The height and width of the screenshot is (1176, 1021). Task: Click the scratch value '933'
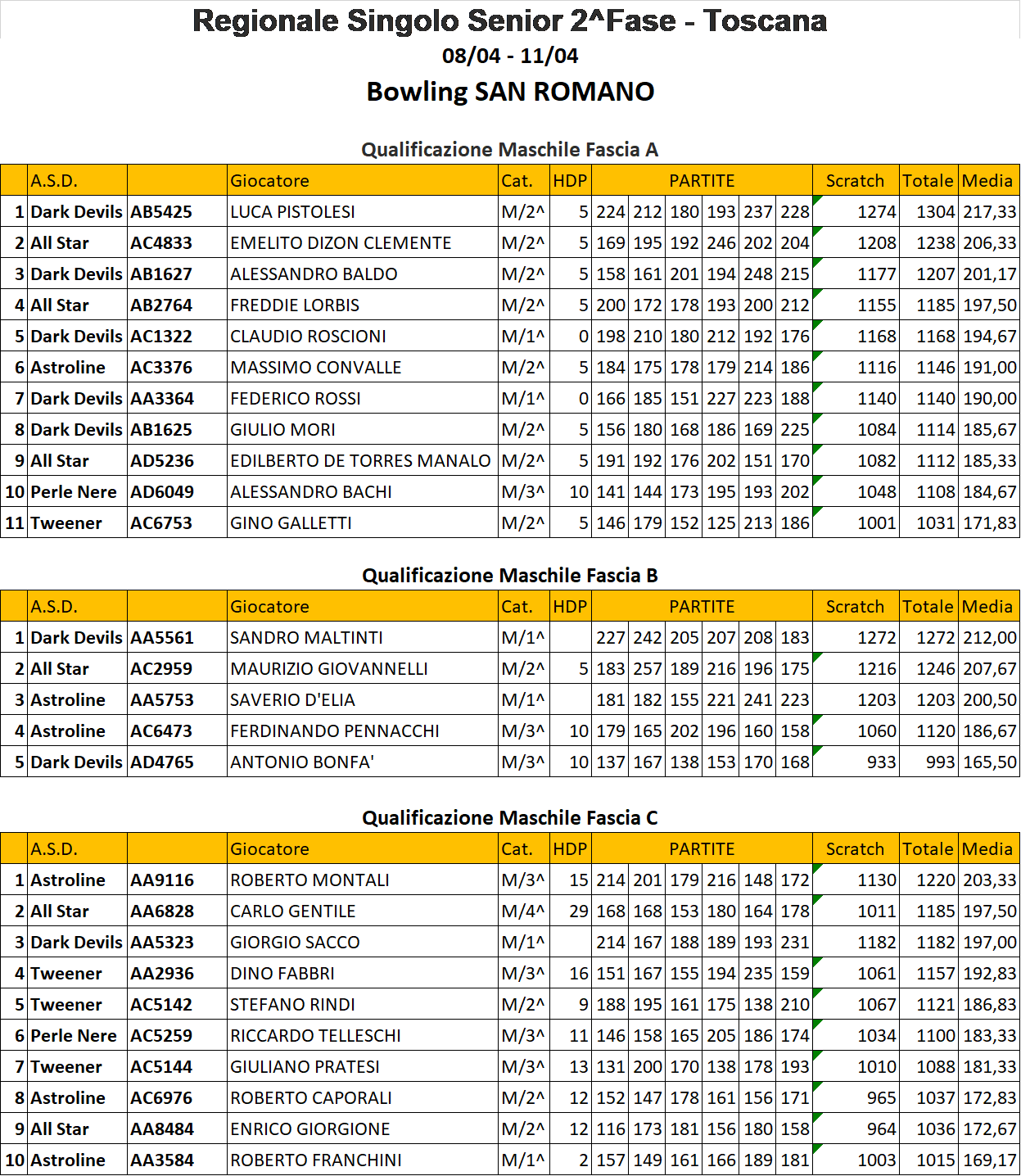click(x=882, y=762)
